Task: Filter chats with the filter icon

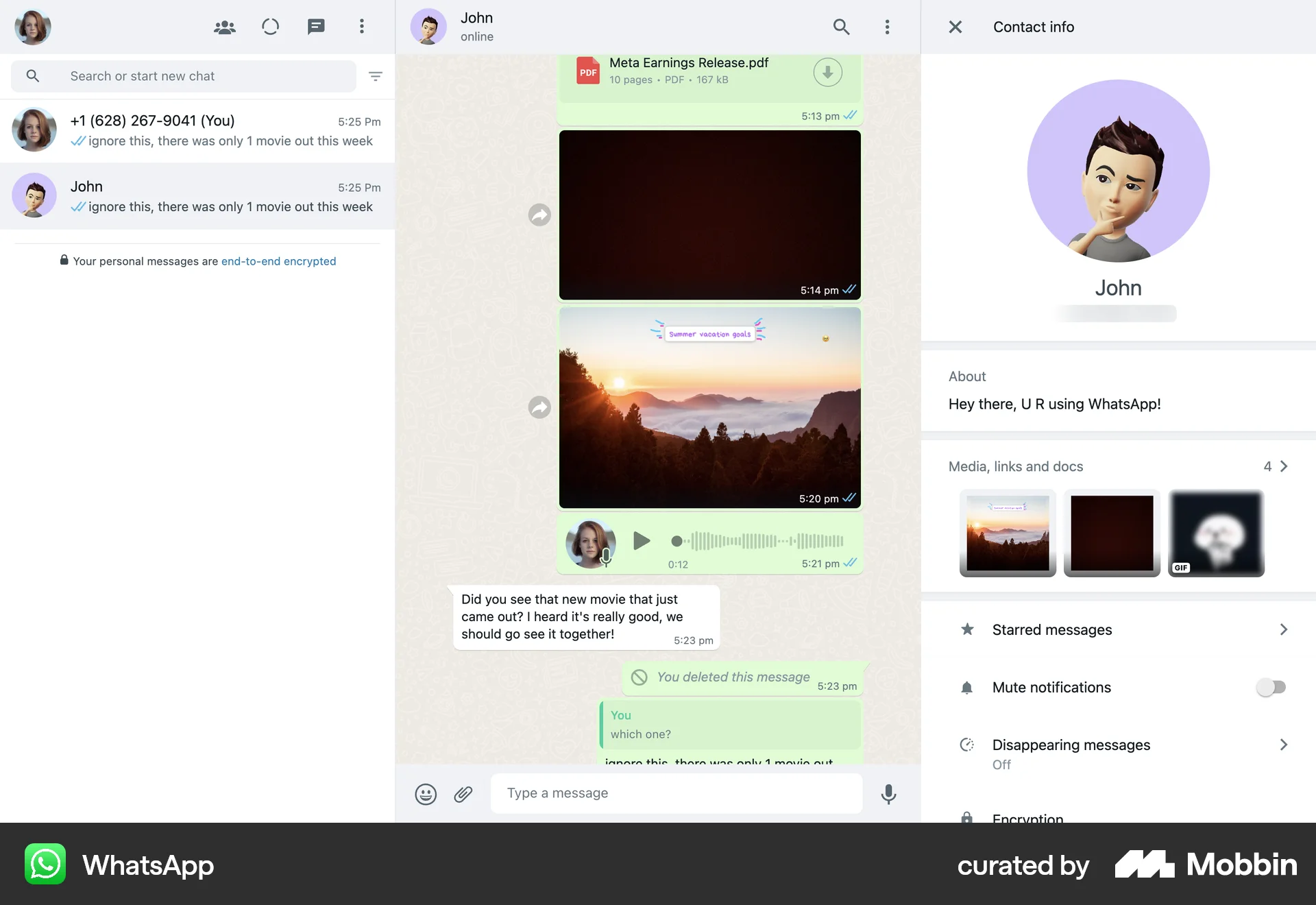Action: pyautogui.click(x=376, y=76)
